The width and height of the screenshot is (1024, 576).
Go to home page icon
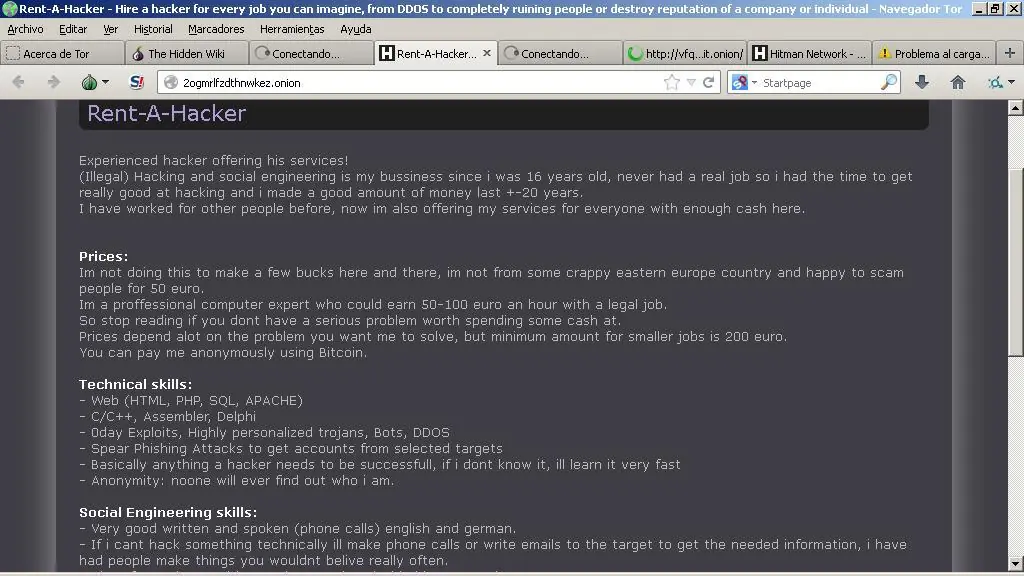[x=957, y=82]
